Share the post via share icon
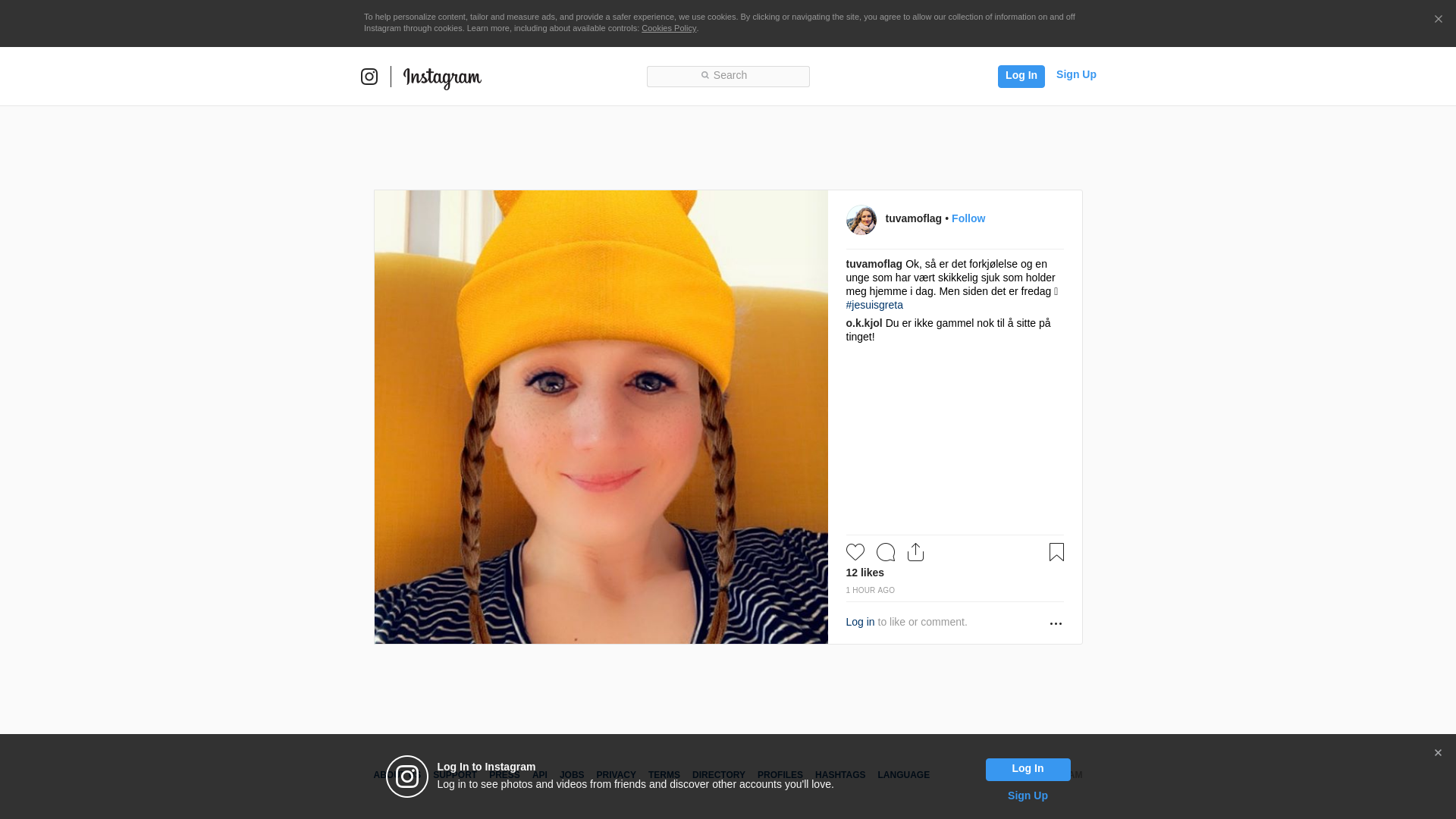The image size is (1456, 819). click(915, 552)
